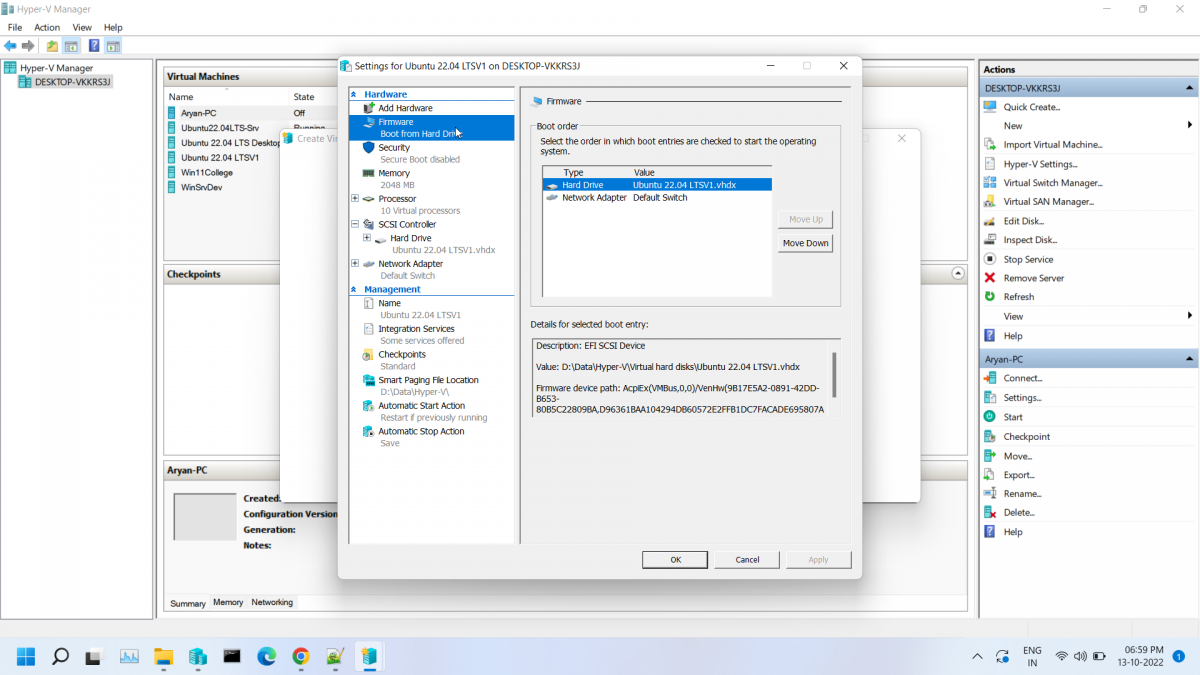Click Connect under Aryan-PC actions

(1022, 378)
